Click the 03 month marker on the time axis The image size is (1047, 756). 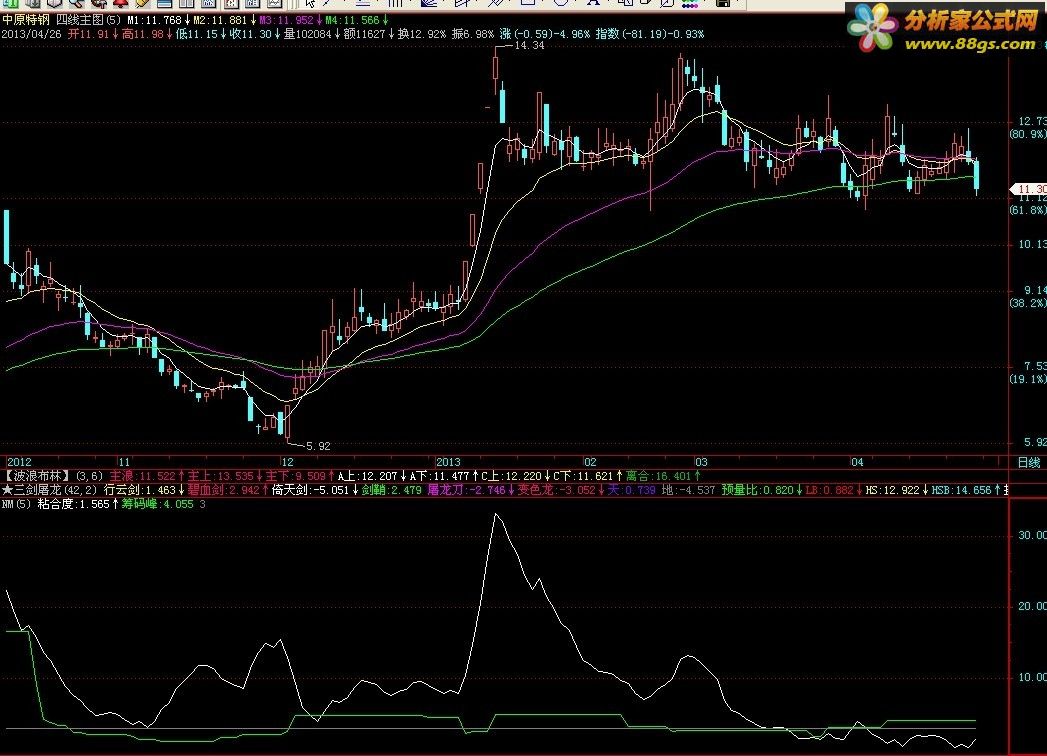(x=700, y=461)
